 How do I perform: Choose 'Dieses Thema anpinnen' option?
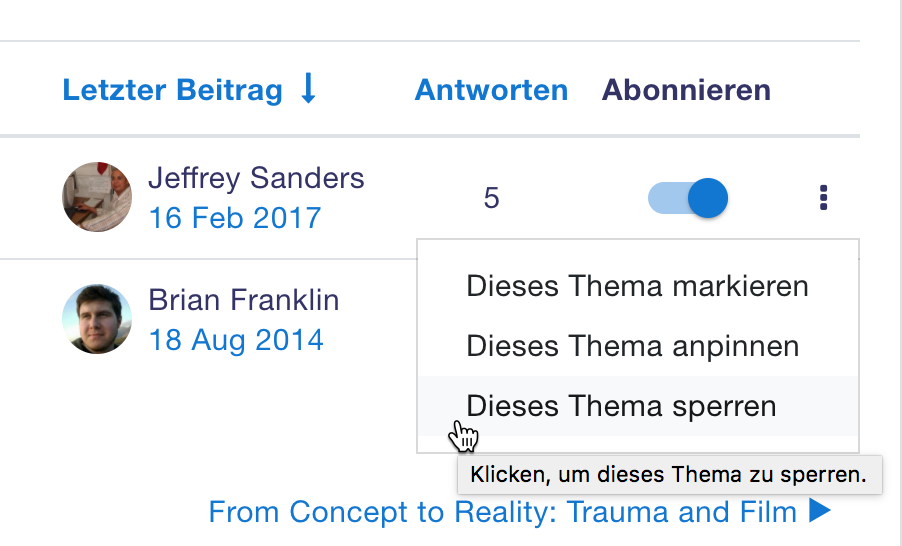click(632, 346)
